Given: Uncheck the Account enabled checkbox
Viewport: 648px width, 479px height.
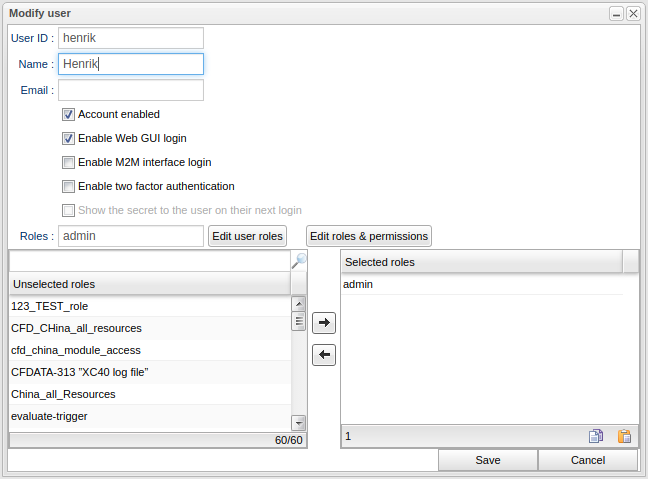Looking at the screenshot, I should point(69,115).
